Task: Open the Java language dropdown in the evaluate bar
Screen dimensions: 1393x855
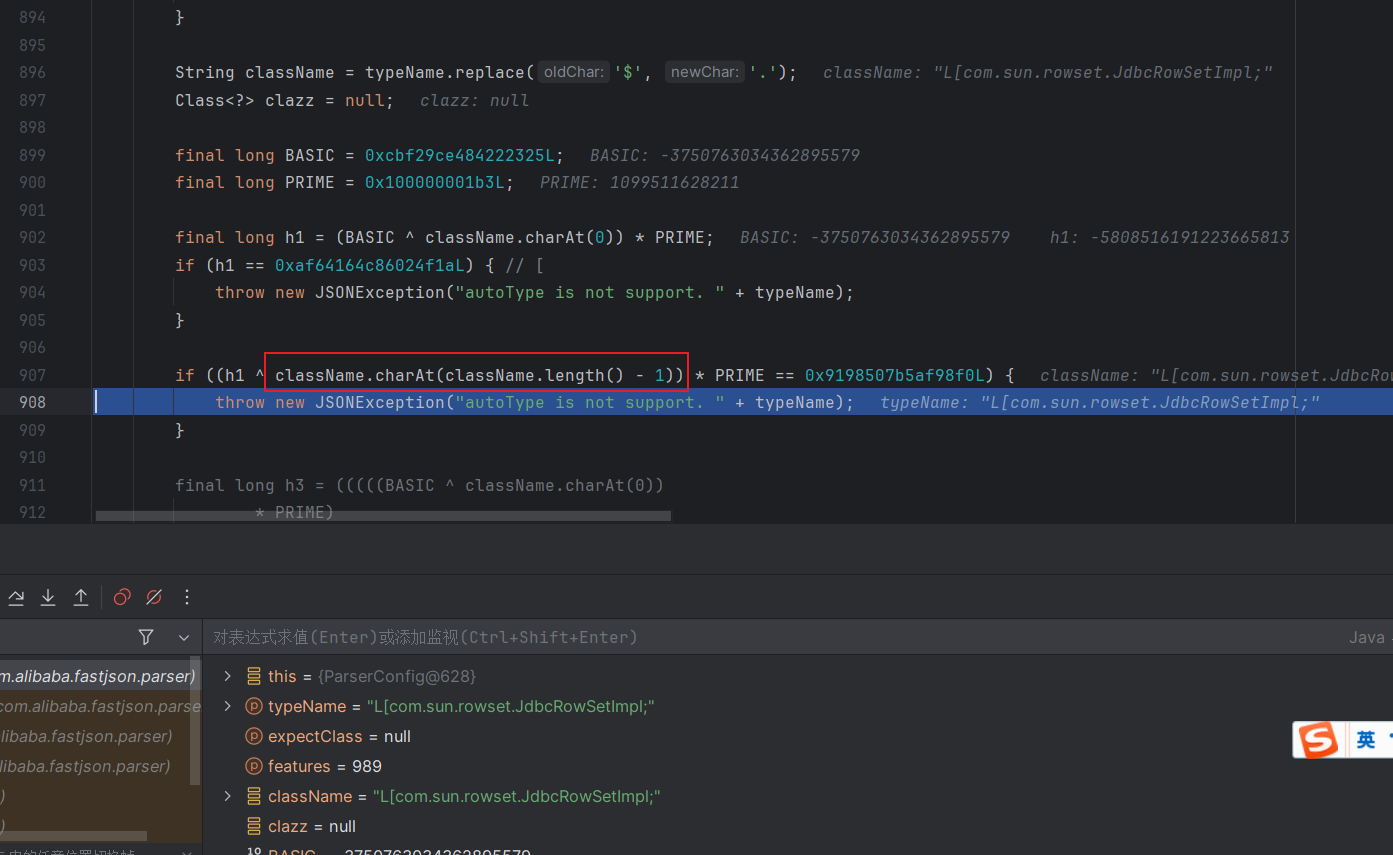Action: (x=1370, y=637)
